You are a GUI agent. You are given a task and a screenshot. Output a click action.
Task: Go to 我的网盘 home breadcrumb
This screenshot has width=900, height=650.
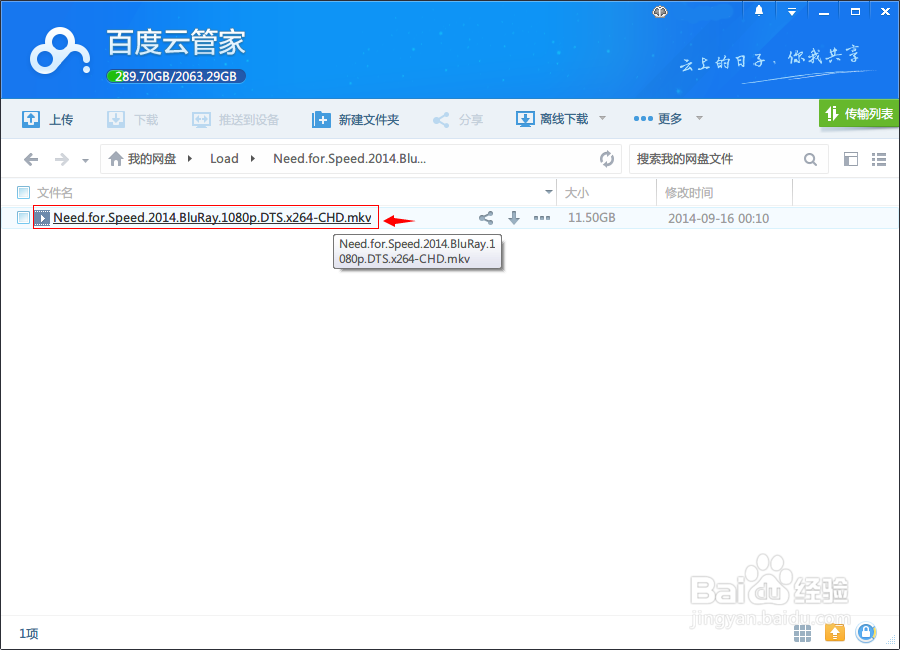[x=142, y=158]
